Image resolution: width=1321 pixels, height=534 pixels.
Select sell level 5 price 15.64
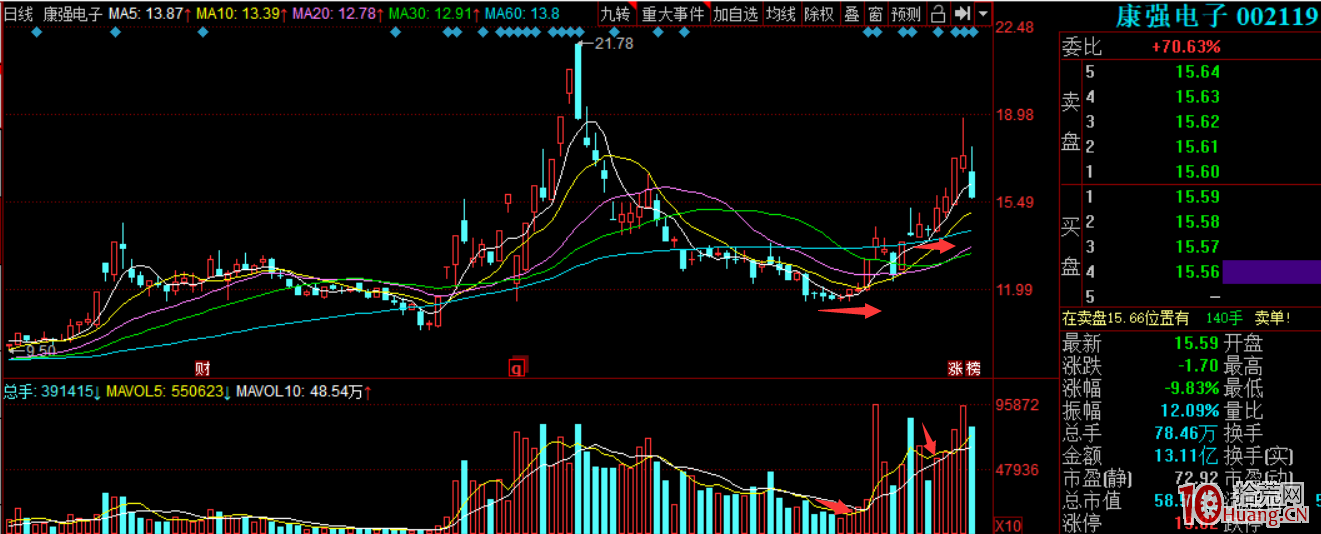[x=1197, y=72]
